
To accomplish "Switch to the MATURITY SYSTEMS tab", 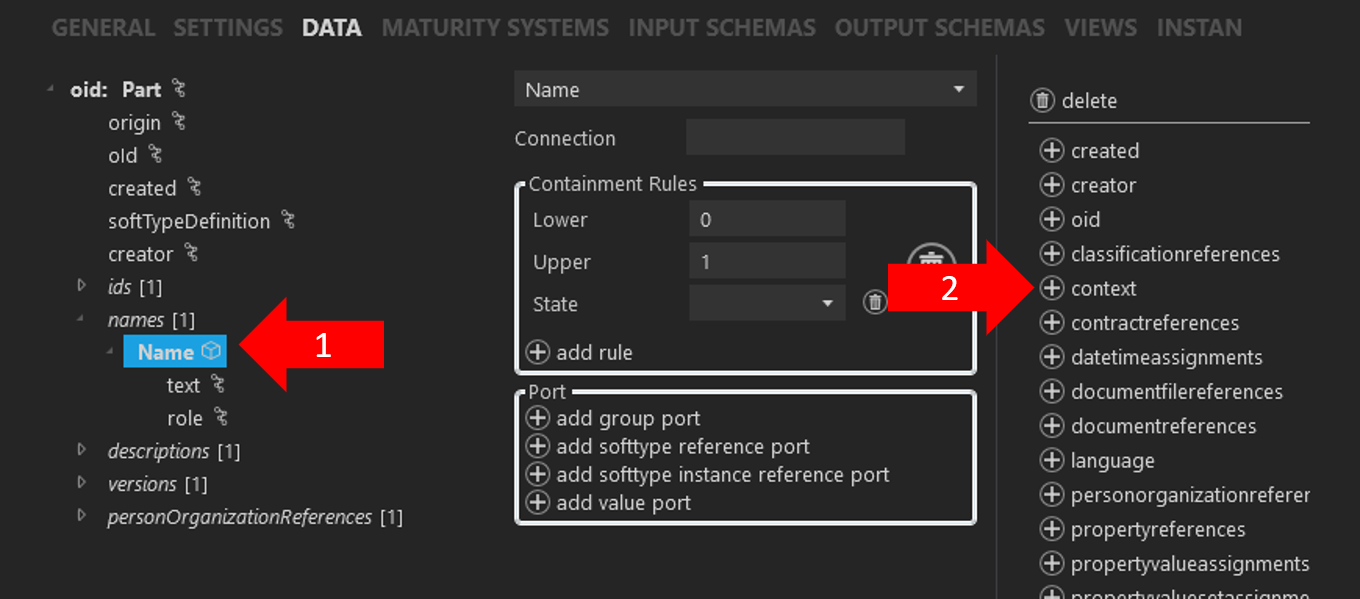I will tap(494, 28).
